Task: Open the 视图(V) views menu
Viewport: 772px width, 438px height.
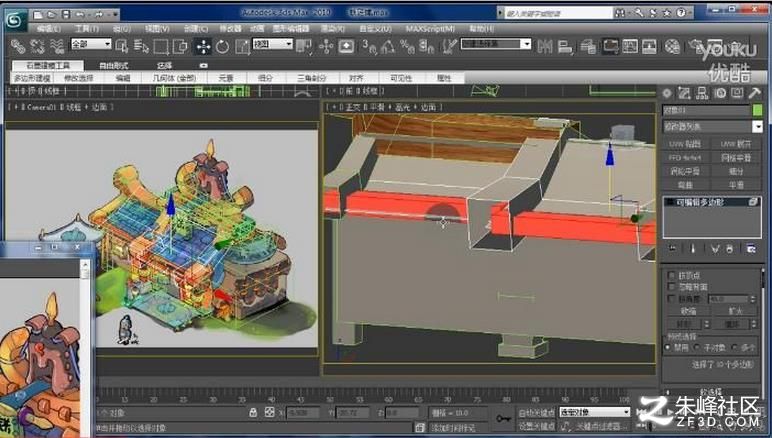Action: (158, 29)
